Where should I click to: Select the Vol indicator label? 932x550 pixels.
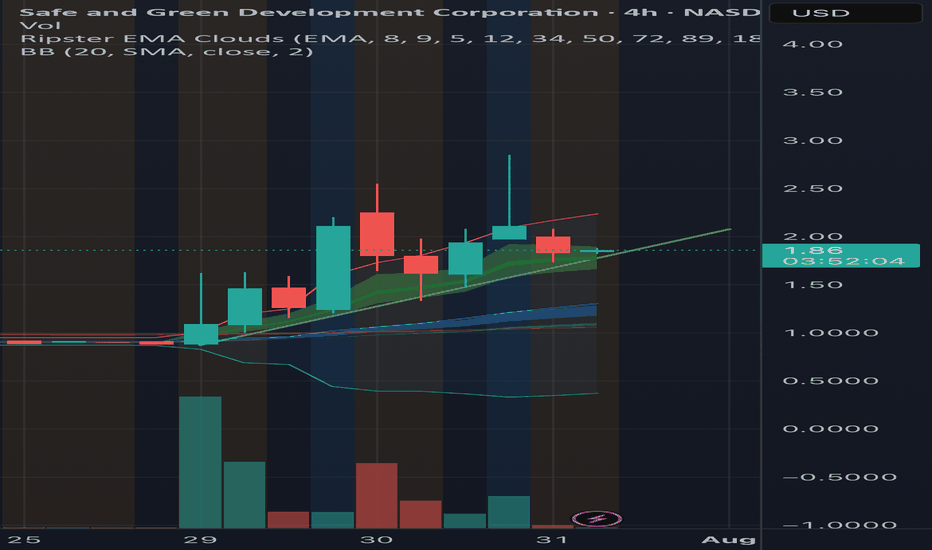(40, 26)
